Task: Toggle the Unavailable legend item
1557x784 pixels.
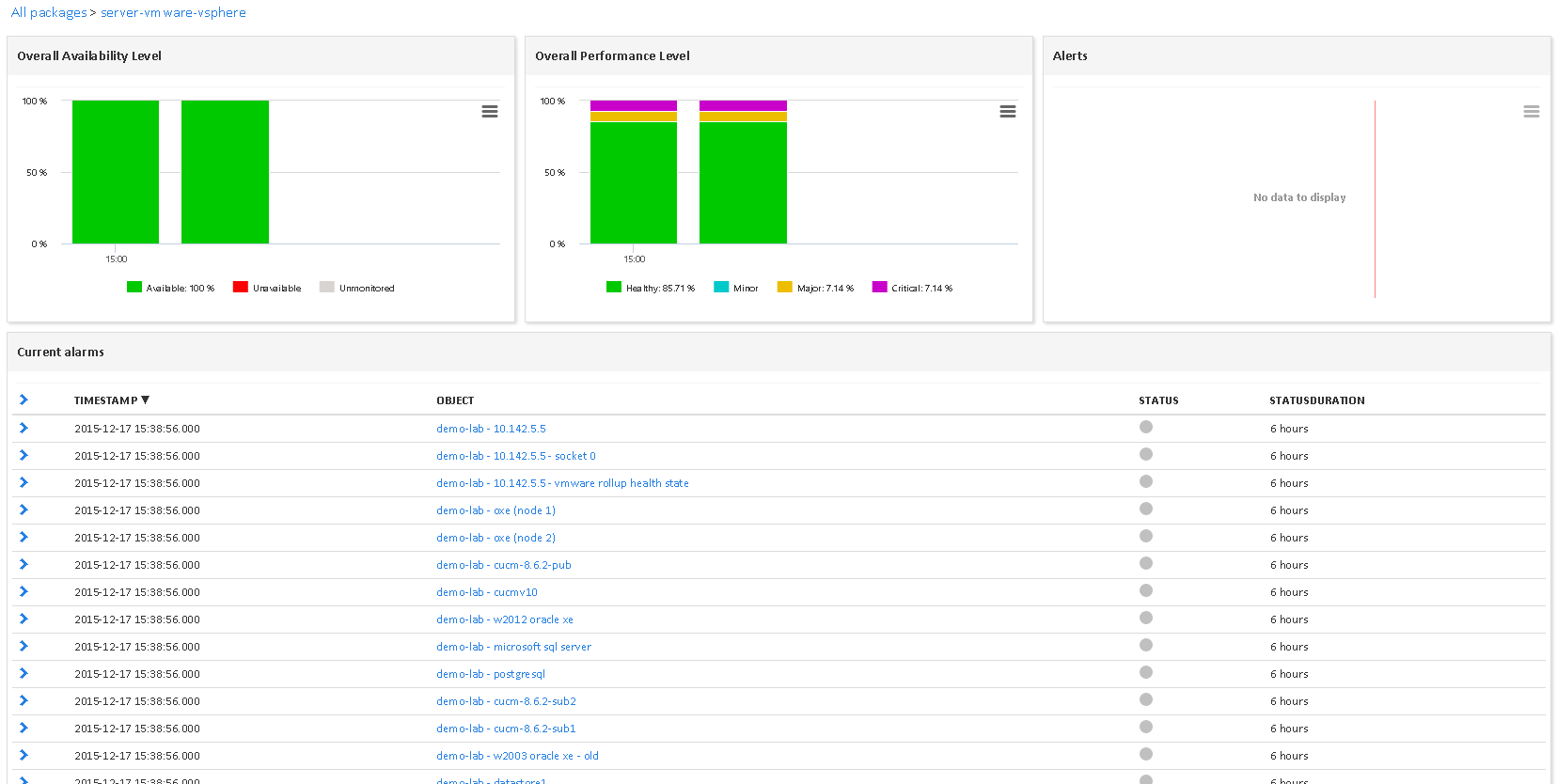Action: pos(267,288)
